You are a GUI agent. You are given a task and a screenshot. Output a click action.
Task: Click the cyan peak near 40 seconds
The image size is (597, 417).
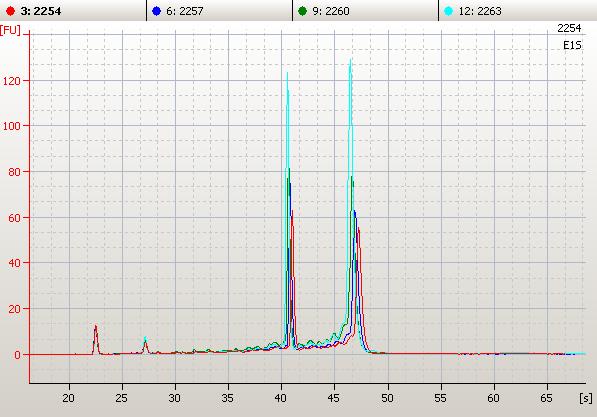[x=287, y=74]
